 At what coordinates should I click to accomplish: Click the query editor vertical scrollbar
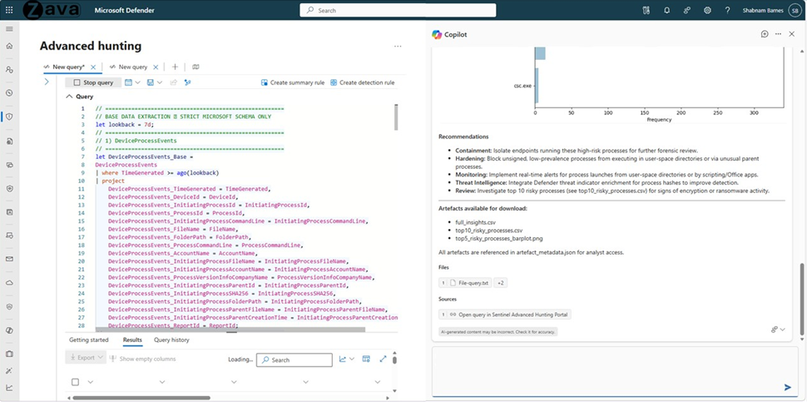click(396, 117)
